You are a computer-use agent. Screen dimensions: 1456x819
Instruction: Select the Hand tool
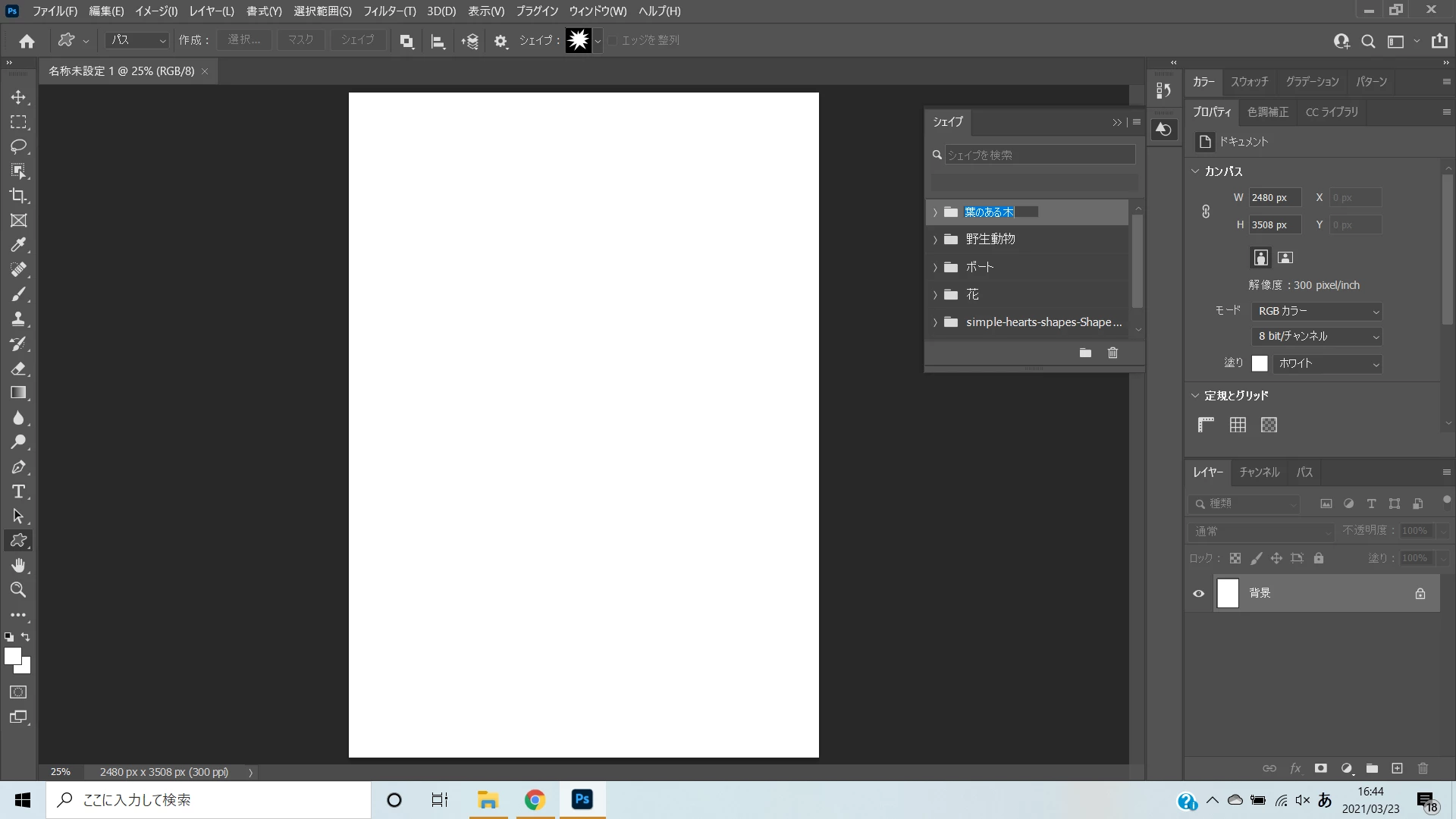pyautogui.click(x=18, y=565)
